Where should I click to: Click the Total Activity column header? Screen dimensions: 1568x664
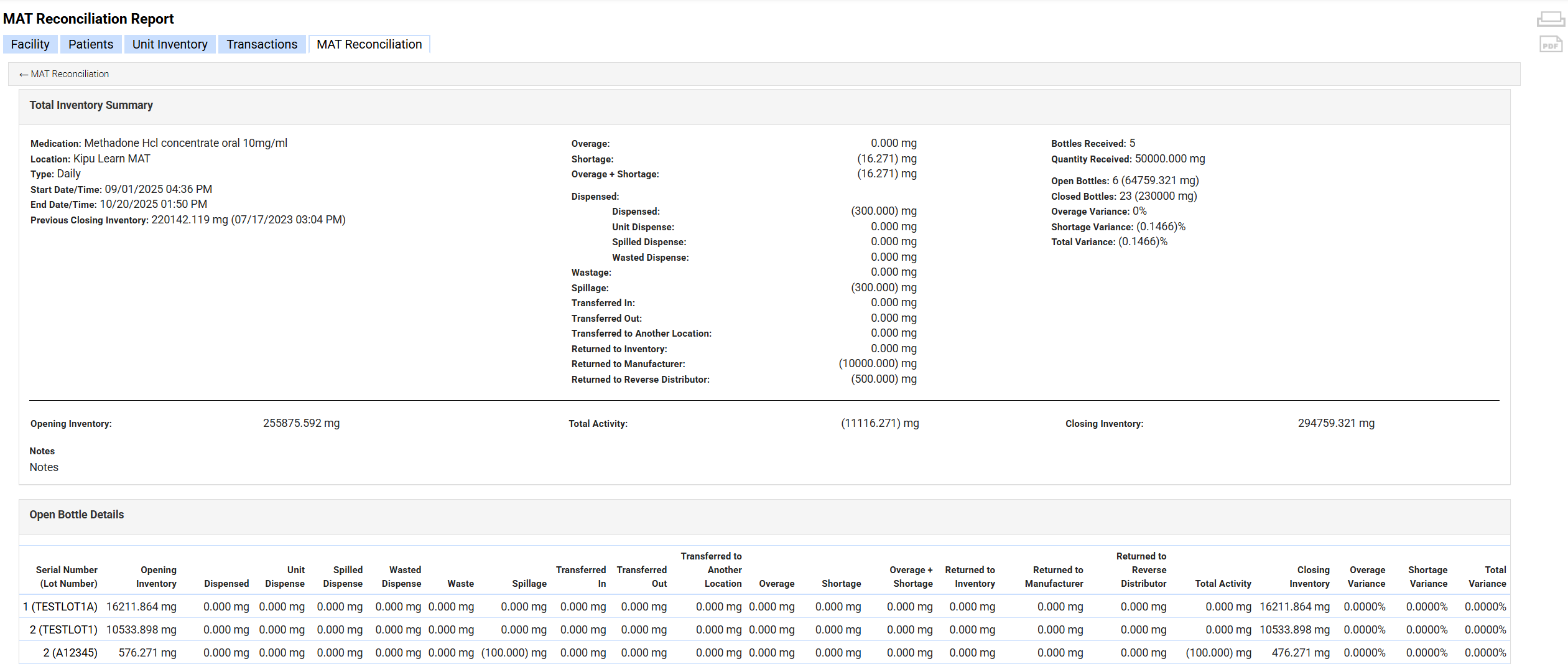point(1222,583)
